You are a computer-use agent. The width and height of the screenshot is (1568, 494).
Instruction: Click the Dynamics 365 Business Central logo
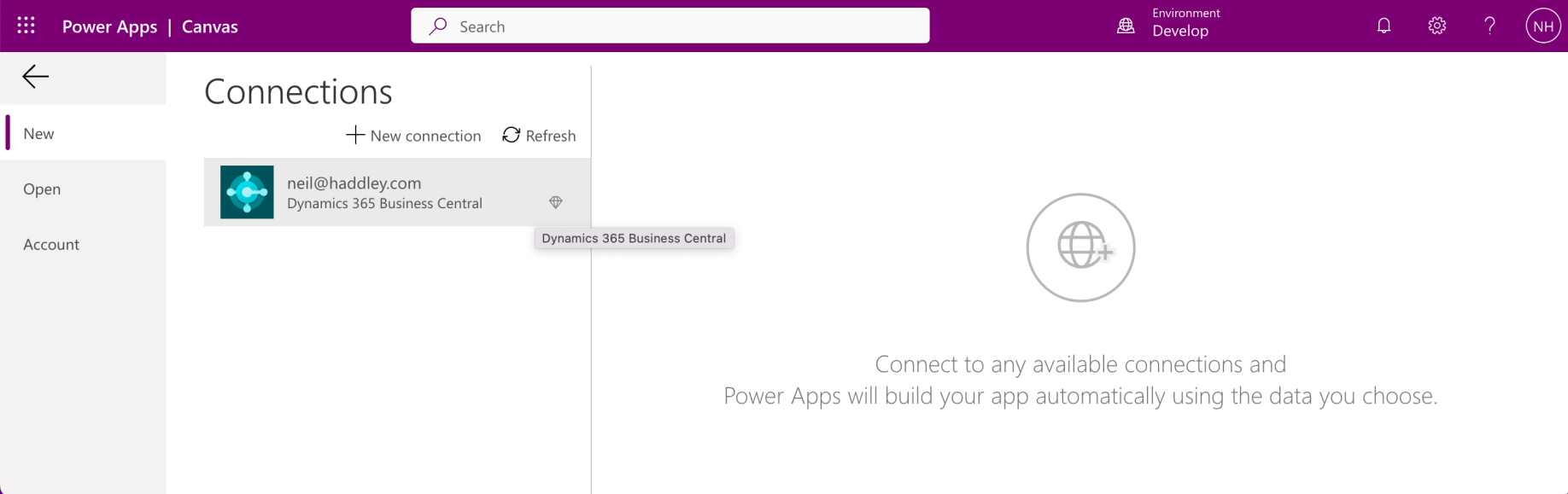click(x=247, y=192)
